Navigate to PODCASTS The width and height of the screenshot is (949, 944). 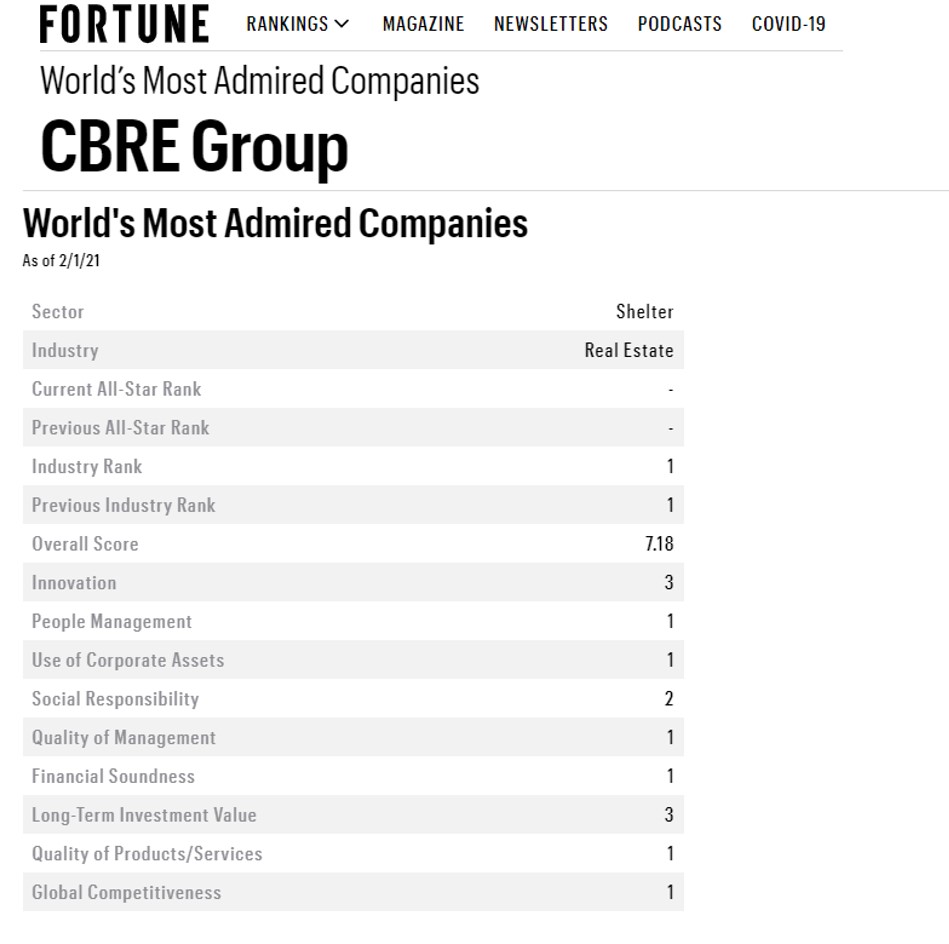pyautogui.click(x=679, y=24)
